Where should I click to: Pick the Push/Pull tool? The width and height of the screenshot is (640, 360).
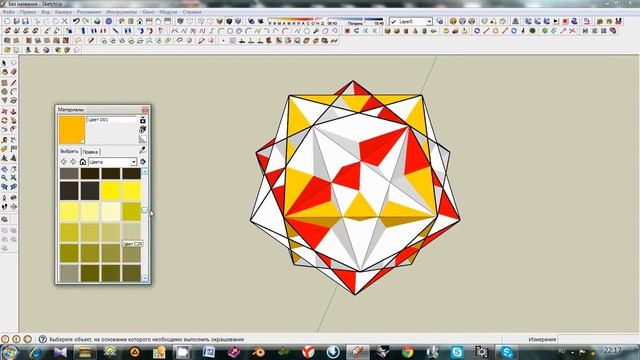(x=13, y=111)
